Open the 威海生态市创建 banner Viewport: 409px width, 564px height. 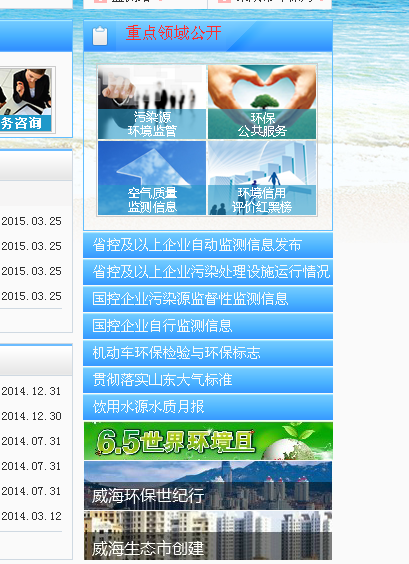point(208,536)
